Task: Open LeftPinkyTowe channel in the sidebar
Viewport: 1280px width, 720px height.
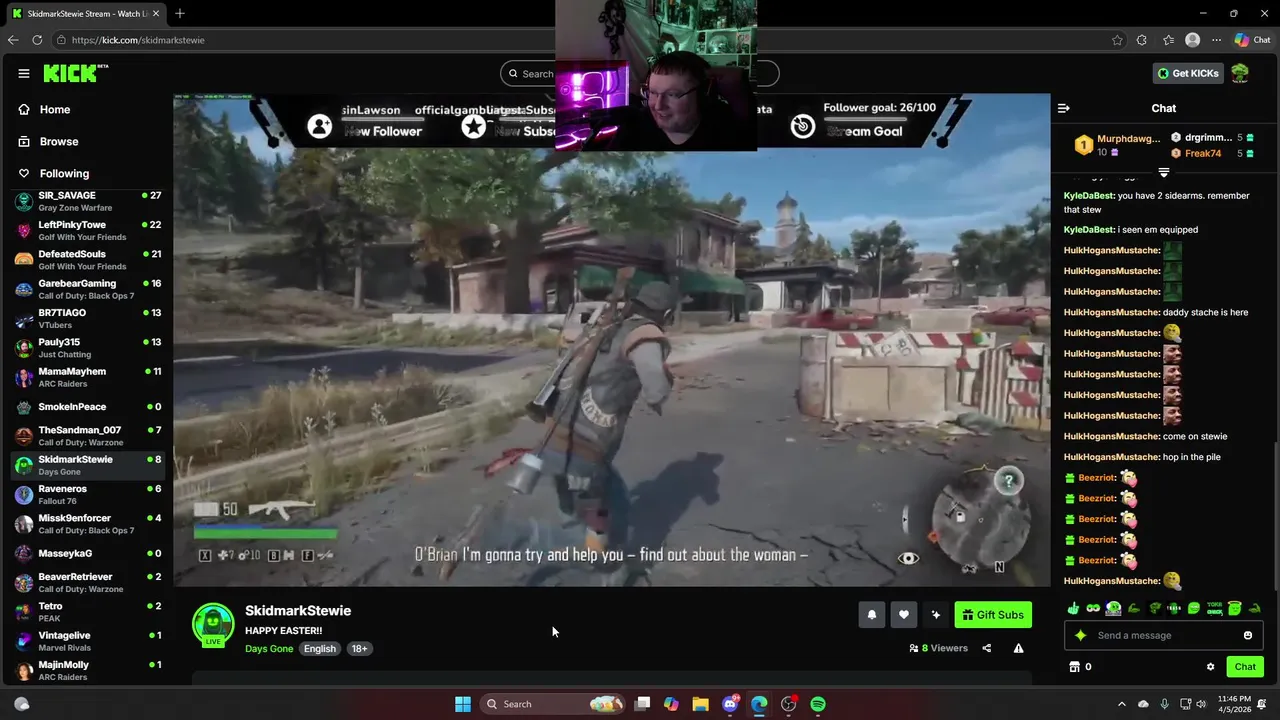Action: 86,231
